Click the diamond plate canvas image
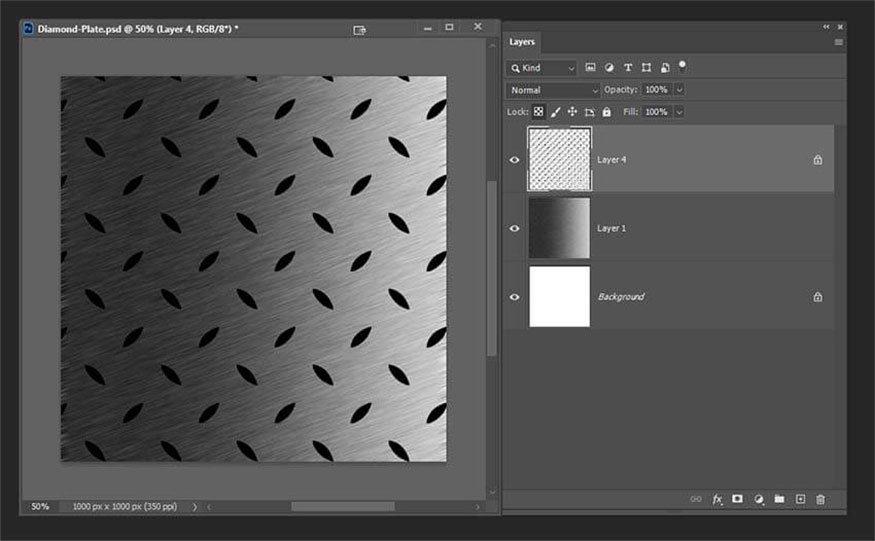 point(253,269)
